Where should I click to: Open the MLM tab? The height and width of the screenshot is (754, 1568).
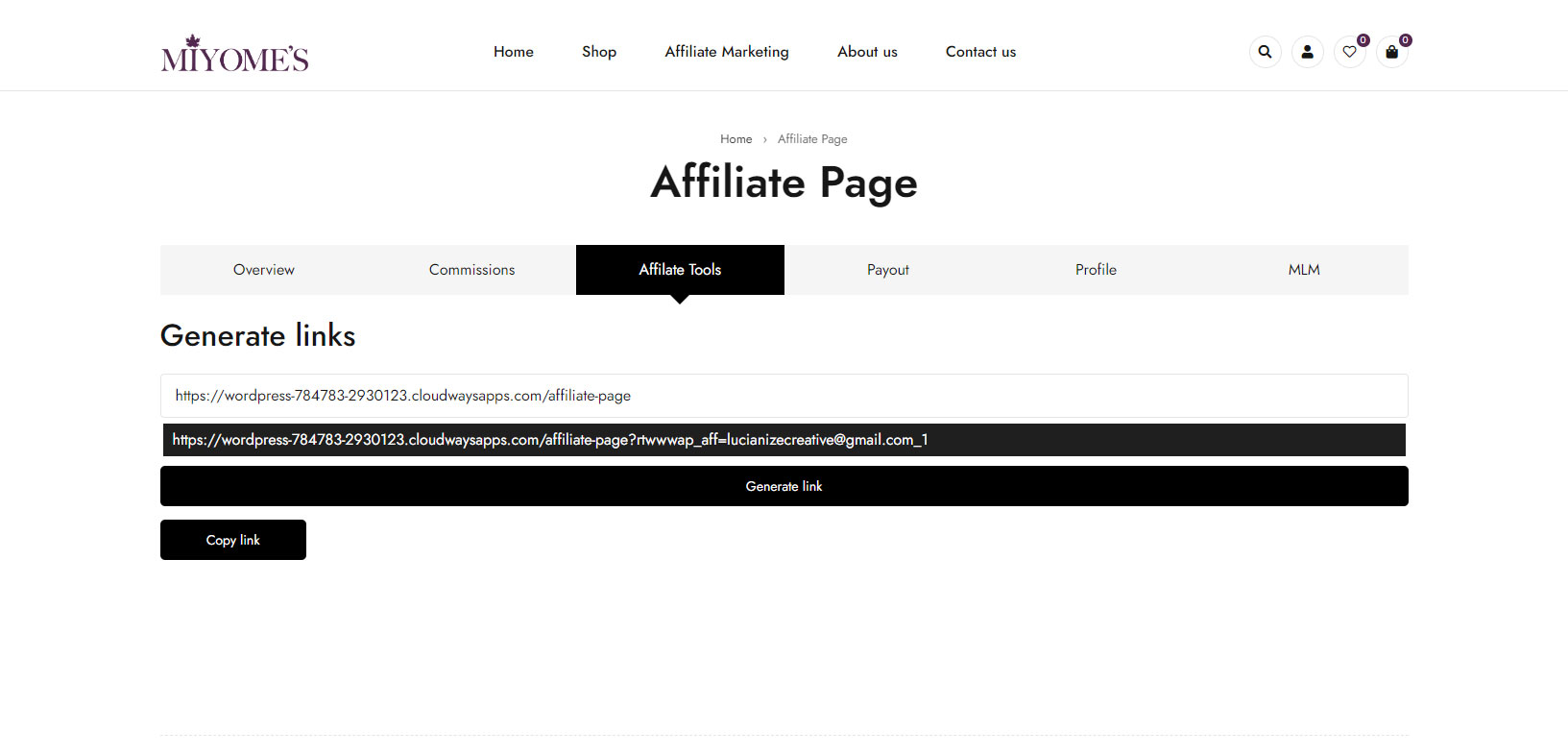click(1304, 270)
